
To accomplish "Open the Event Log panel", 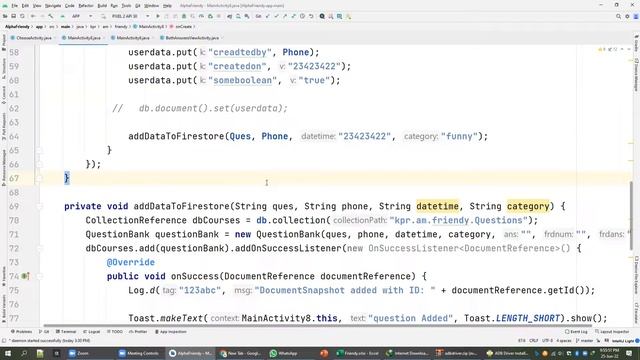I will tap(576, 332).
